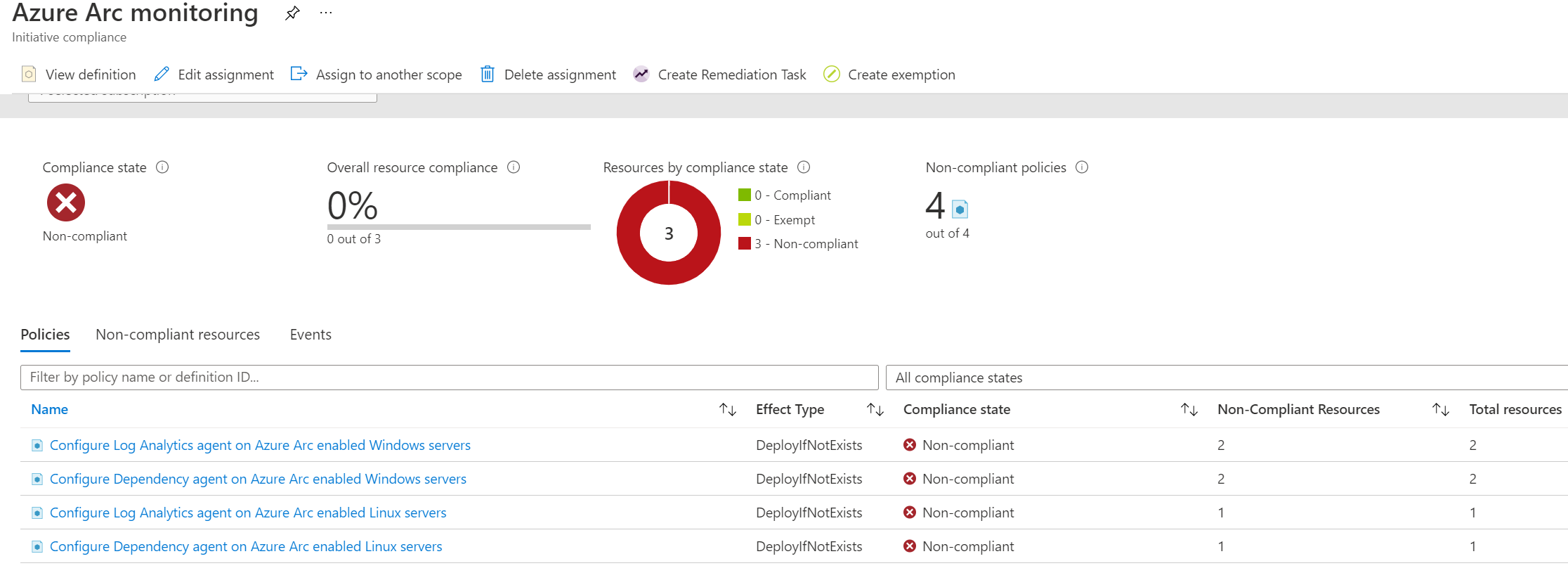Image resolution: width=1568 pixels, height=580 pixels.
Task: Click the Edit assignment command
Action: point(214,75)
